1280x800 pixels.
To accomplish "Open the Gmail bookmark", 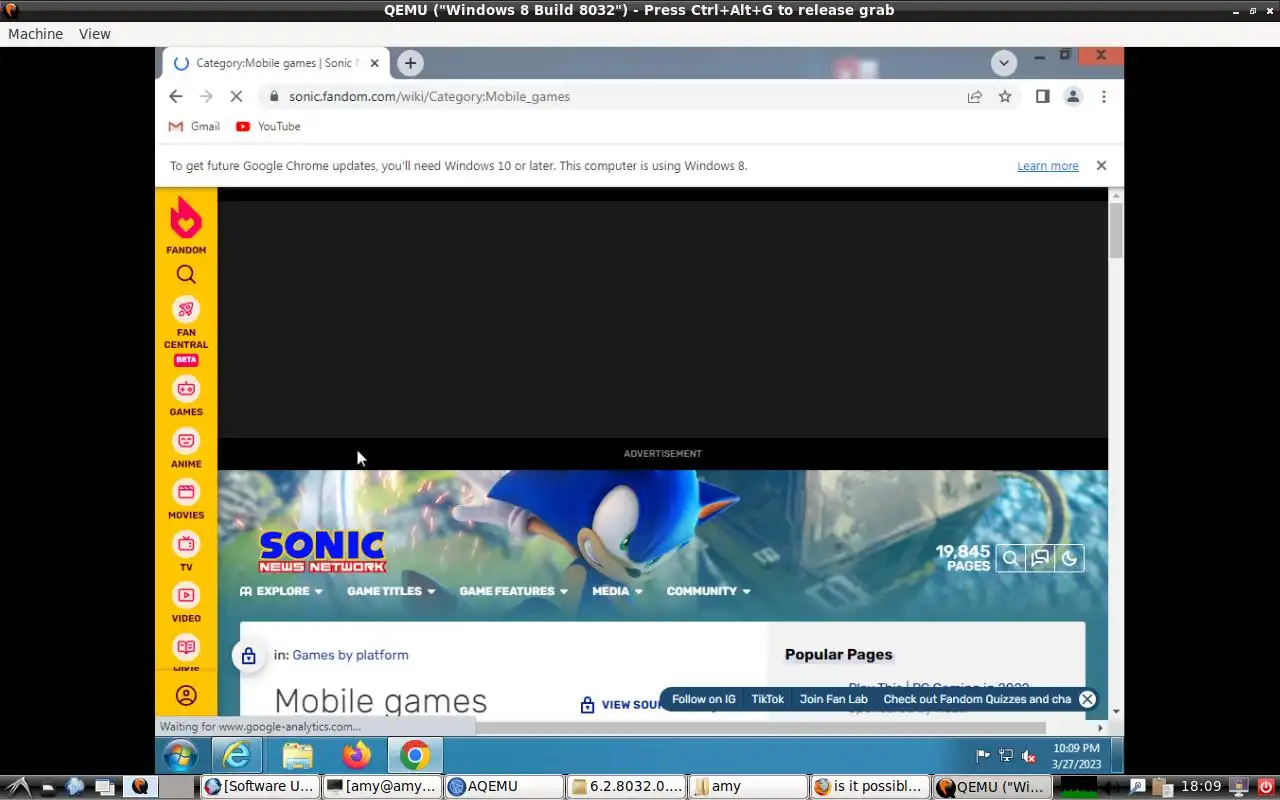I will pyautogui.click(x=194, y=127).
